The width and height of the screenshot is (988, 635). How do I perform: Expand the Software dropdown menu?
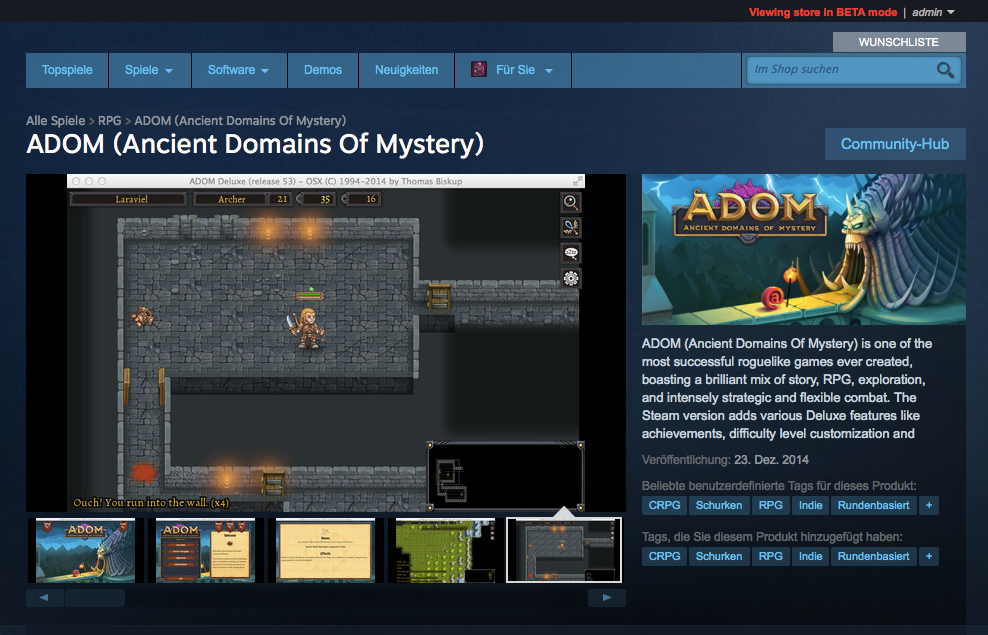(x=239, y=70)
